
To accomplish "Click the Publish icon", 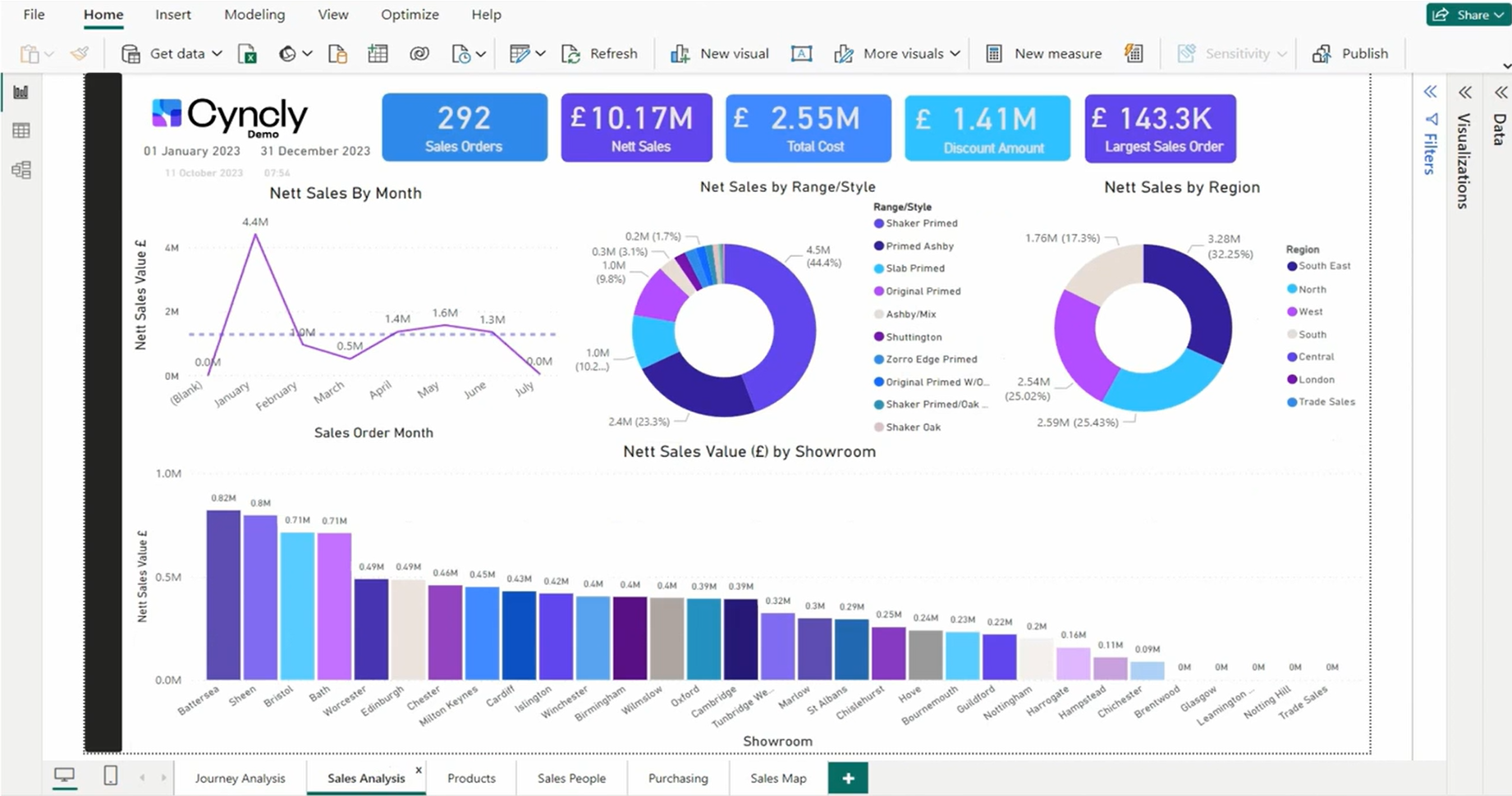I will coord(1322,54).
